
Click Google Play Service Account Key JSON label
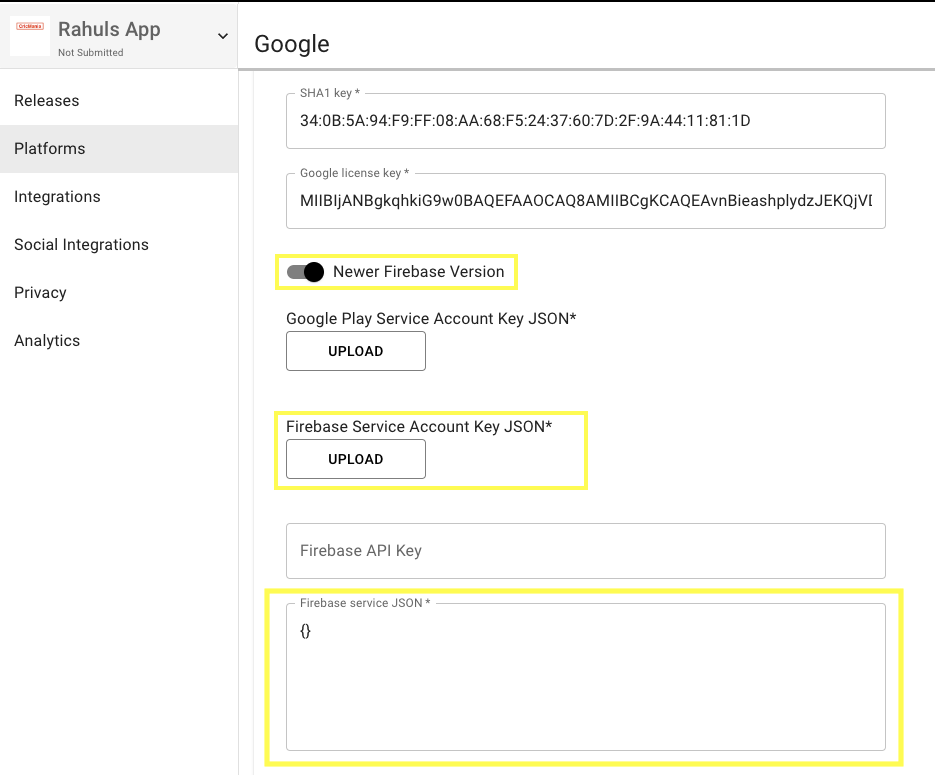(431, 318)
